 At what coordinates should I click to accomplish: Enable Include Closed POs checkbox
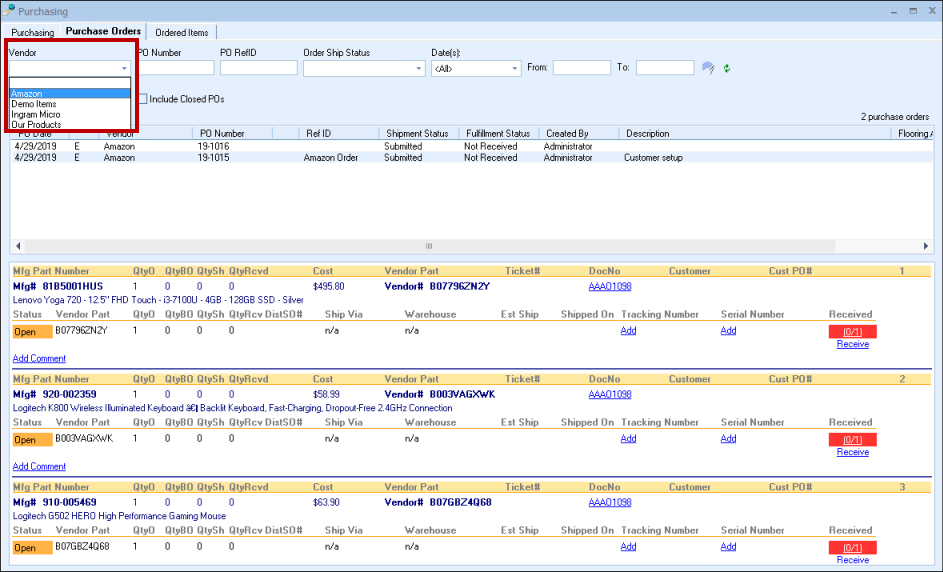coord(143,99)
